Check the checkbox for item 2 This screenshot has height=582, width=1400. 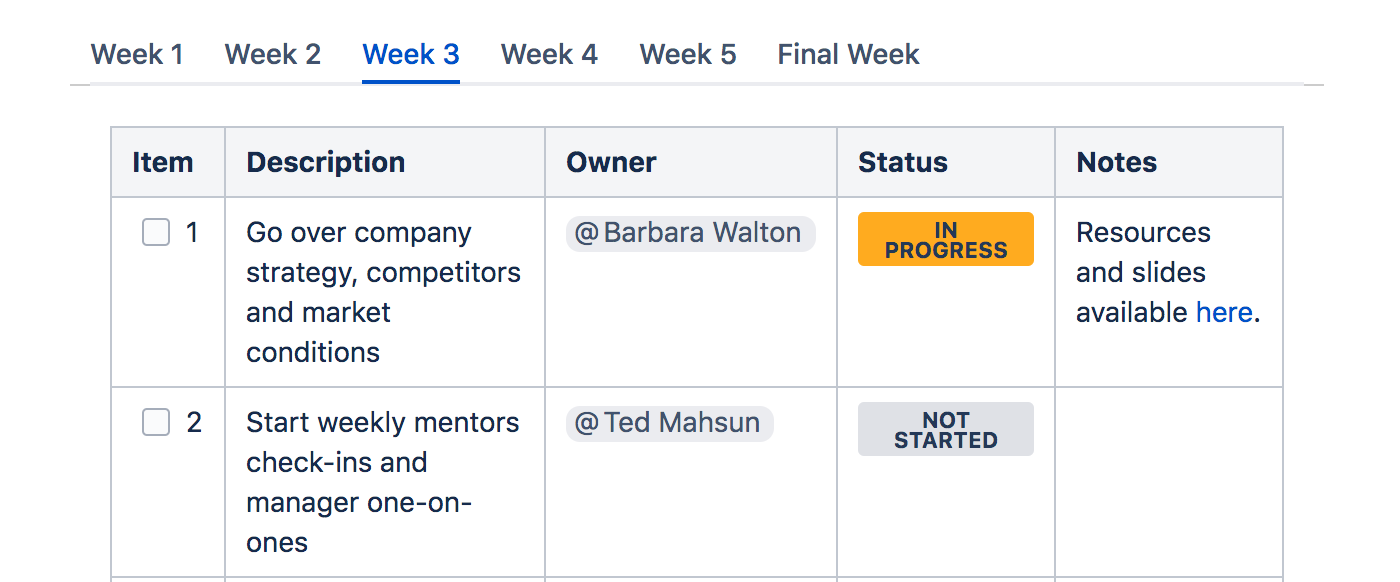155,422
